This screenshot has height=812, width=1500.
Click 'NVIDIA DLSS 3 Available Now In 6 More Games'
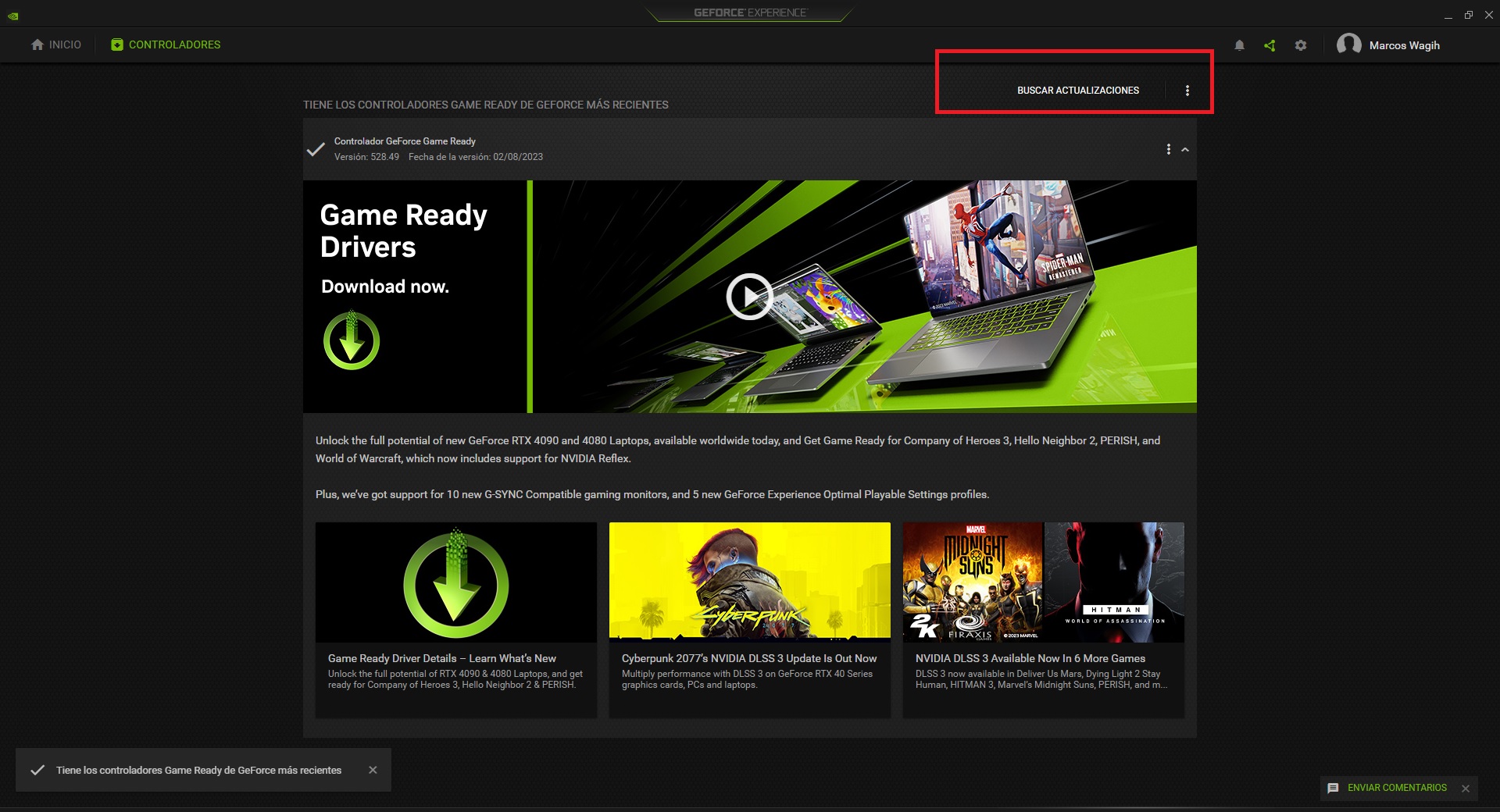coord(1030,658)
